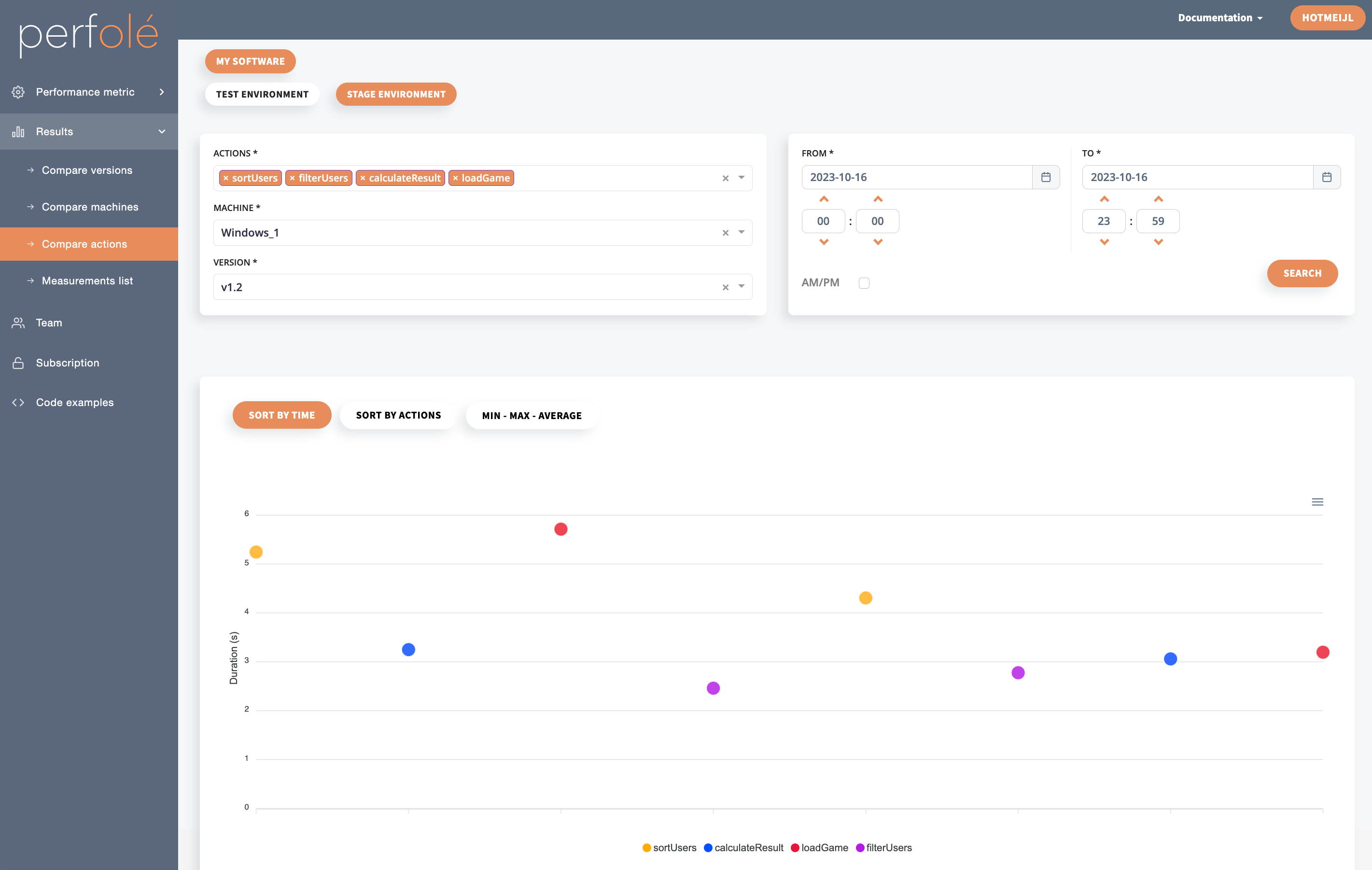1372x870 pixels.
Task: Clear the Windows_1 machine selection
Action: point(725,233)
